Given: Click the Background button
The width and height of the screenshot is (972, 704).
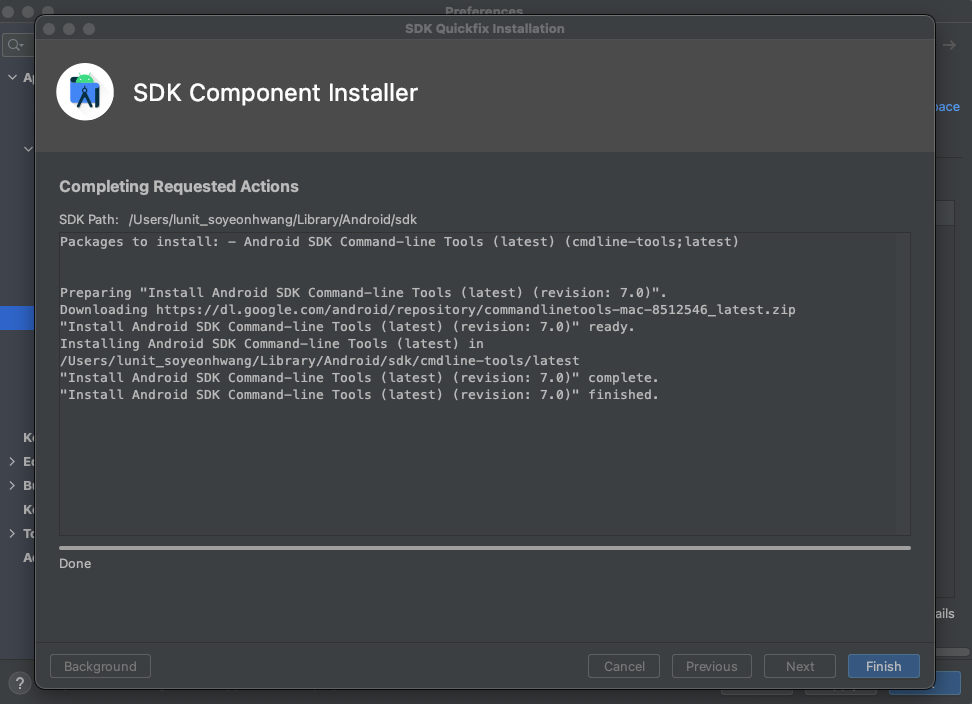Looking at the screenshot, I should [x=100, y=666].
